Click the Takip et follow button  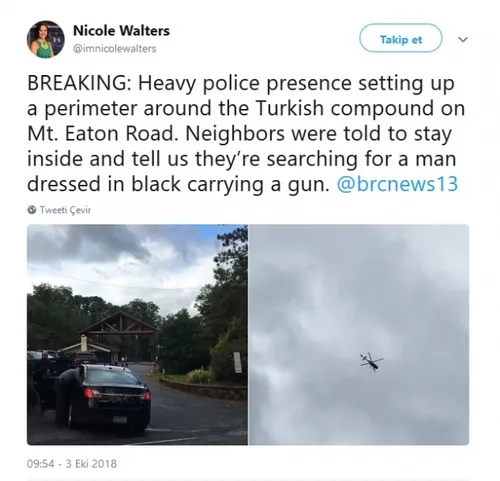401,38
